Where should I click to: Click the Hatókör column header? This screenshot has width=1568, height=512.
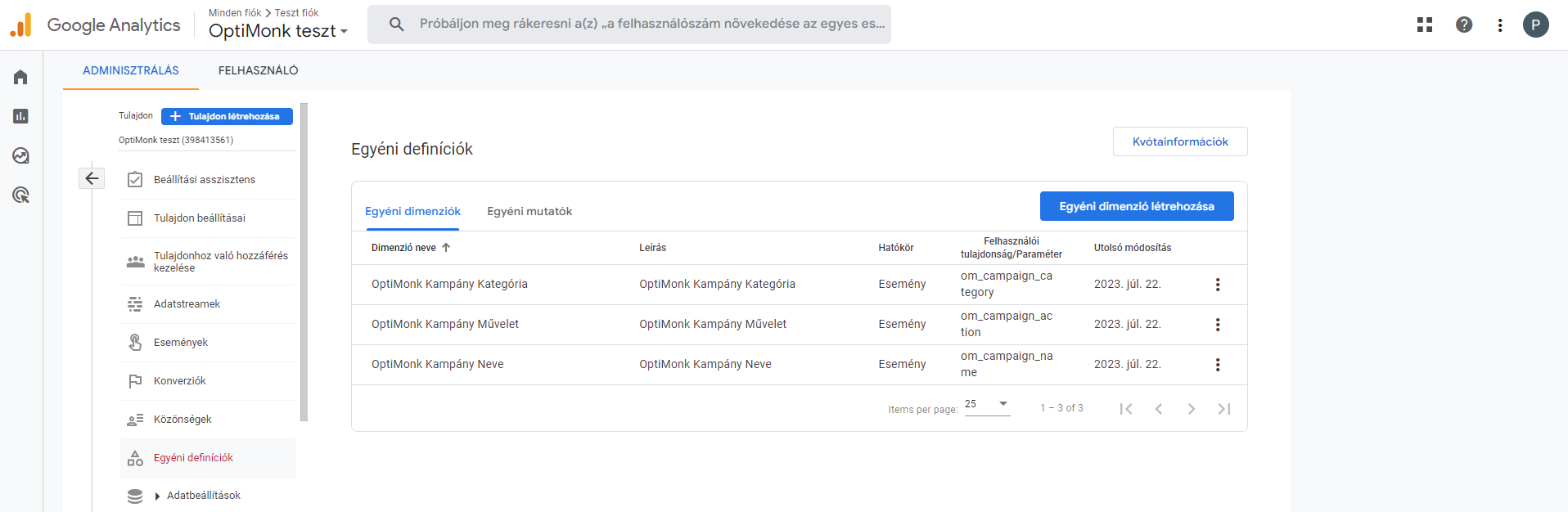click(x=896, y=248)
